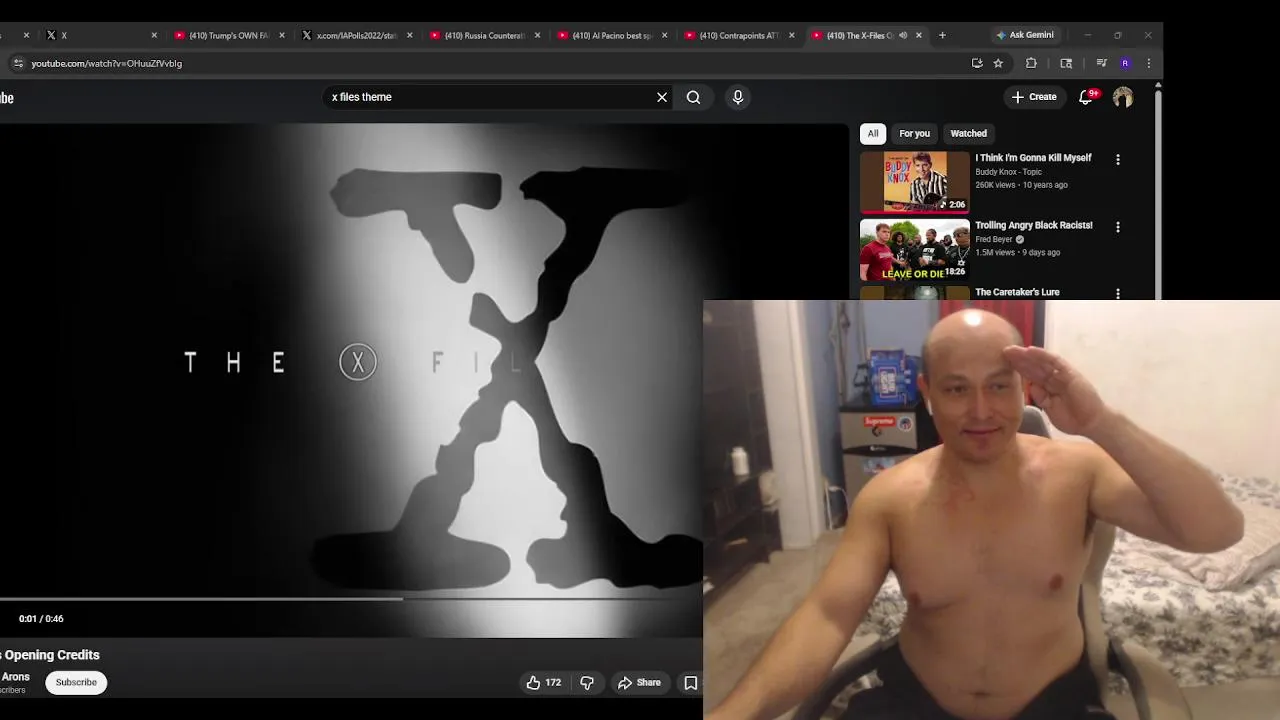Open Trolling Angry Black Racists thumbnail
The width and height of the screenshot is (1280, 720).
pos(914,250)
